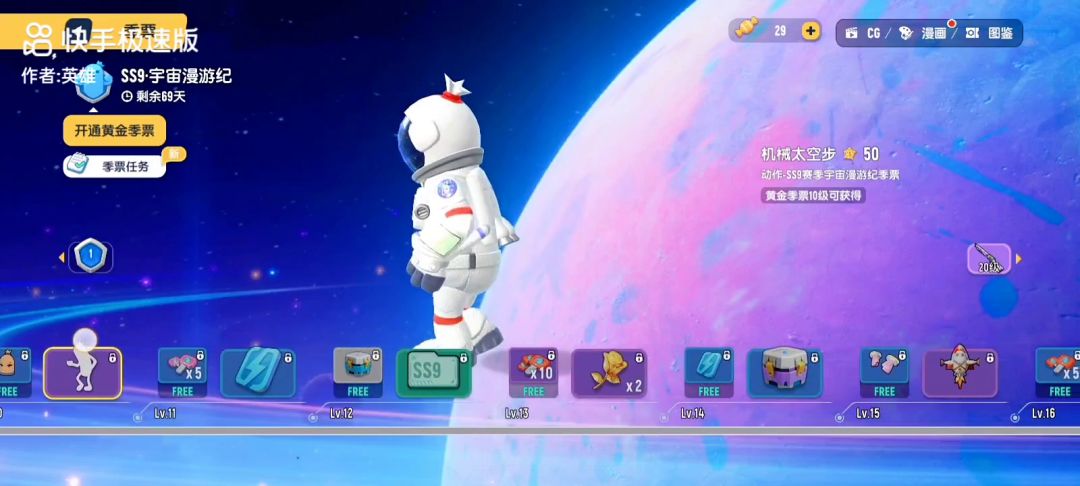Click the Lv.15 level label
The image size is (1080, 486).
pos(867,414)
